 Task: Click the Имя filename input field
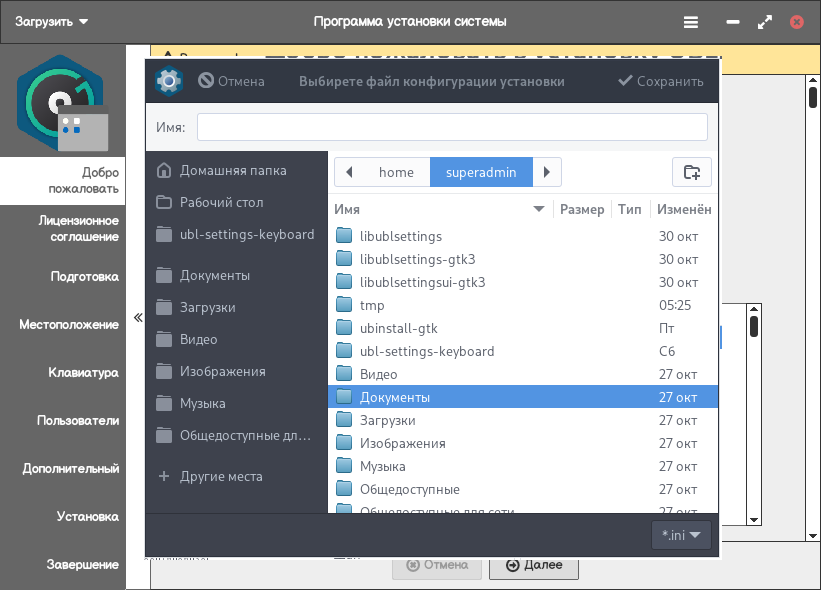452,127
